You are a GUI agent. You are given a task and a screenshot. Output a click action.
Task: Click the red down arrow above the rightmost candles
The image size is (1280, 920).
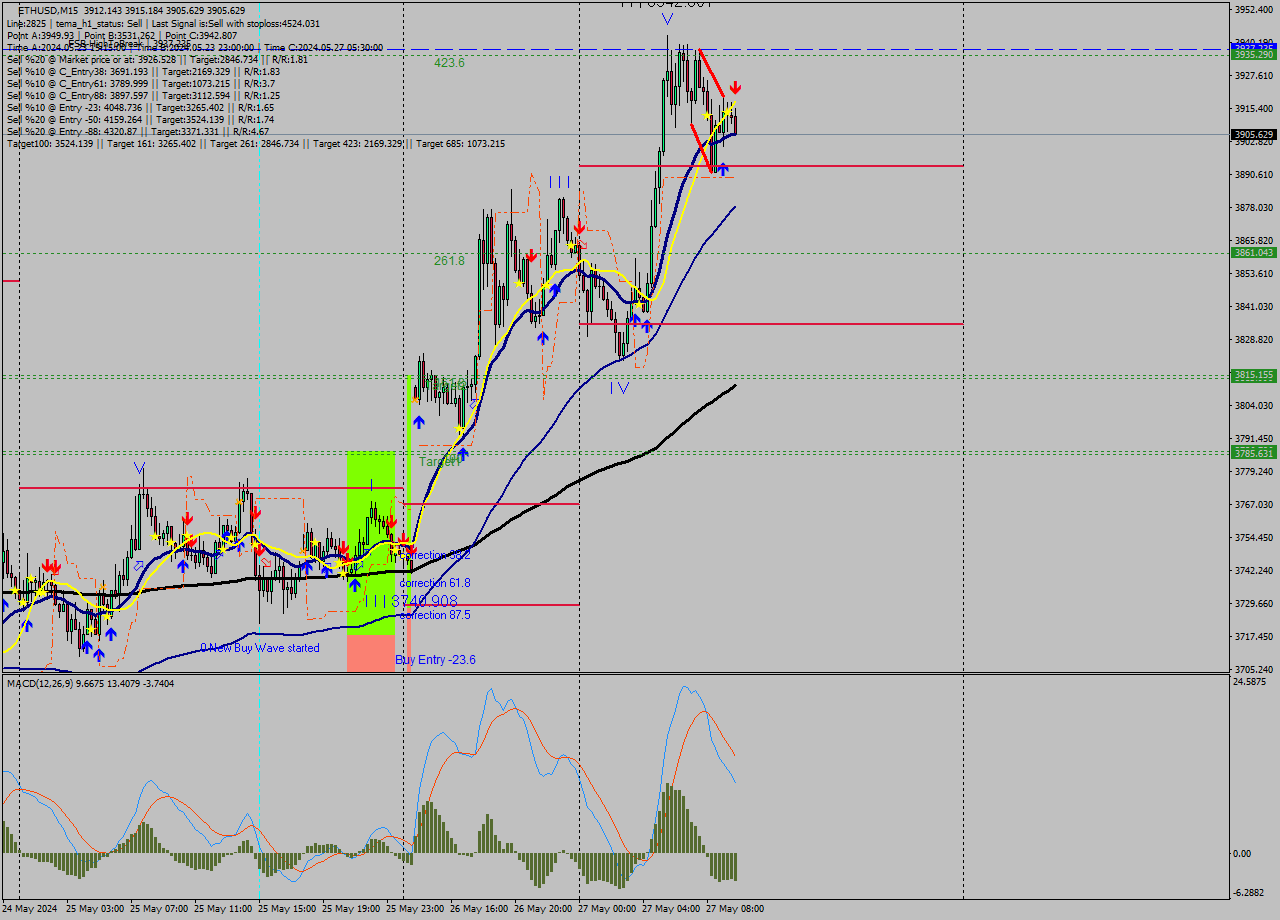[735, 88]
